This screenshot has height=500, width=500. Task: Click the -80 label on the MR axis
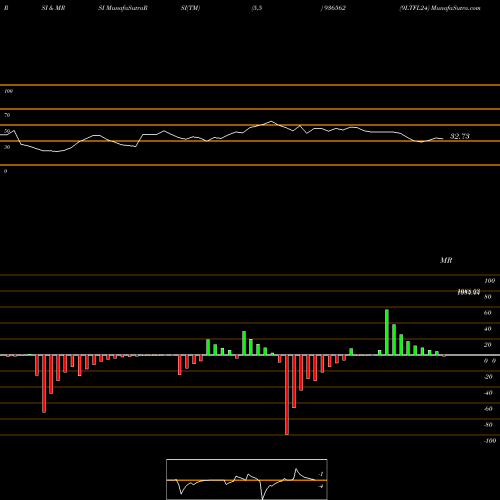pos(488,425)
